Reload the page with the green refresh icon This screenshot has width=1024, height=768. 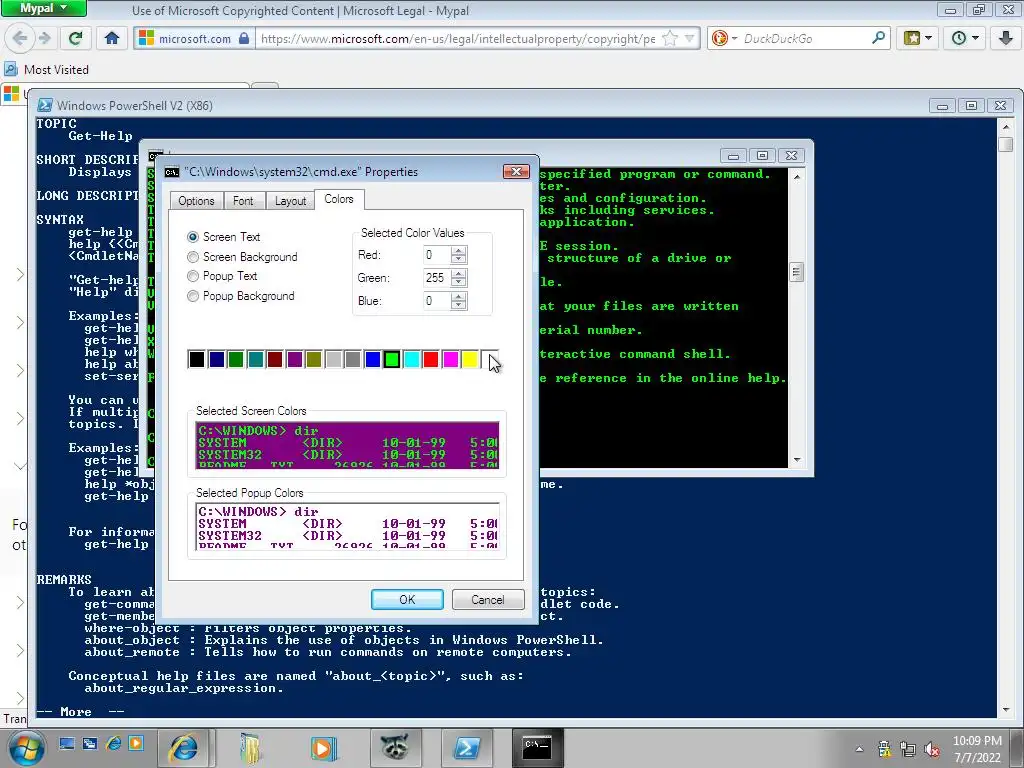coord(75,39)
